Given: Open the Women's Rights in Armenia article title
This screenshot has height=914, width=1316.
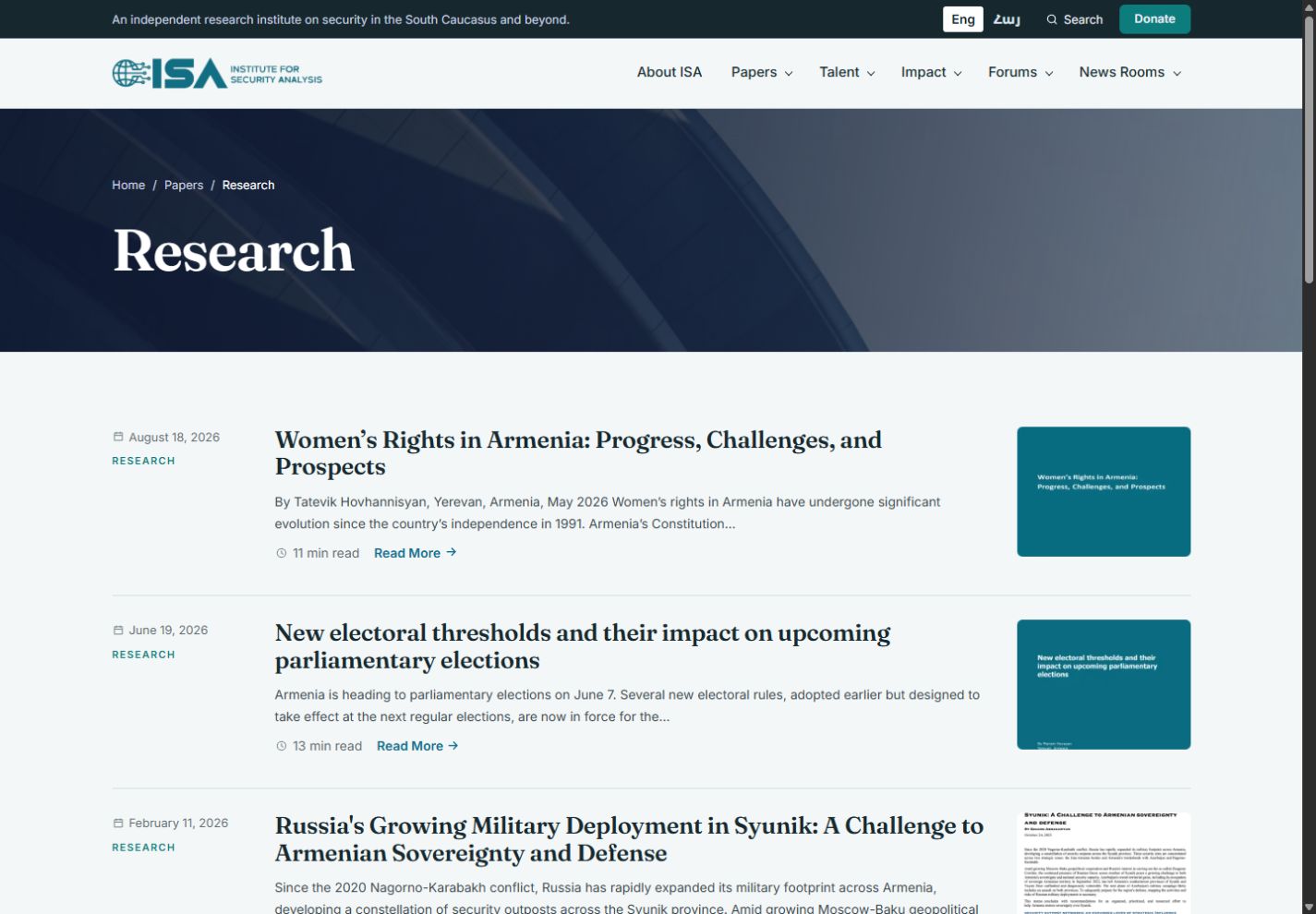Looking at the screenshot, I should tap(578, 453).
